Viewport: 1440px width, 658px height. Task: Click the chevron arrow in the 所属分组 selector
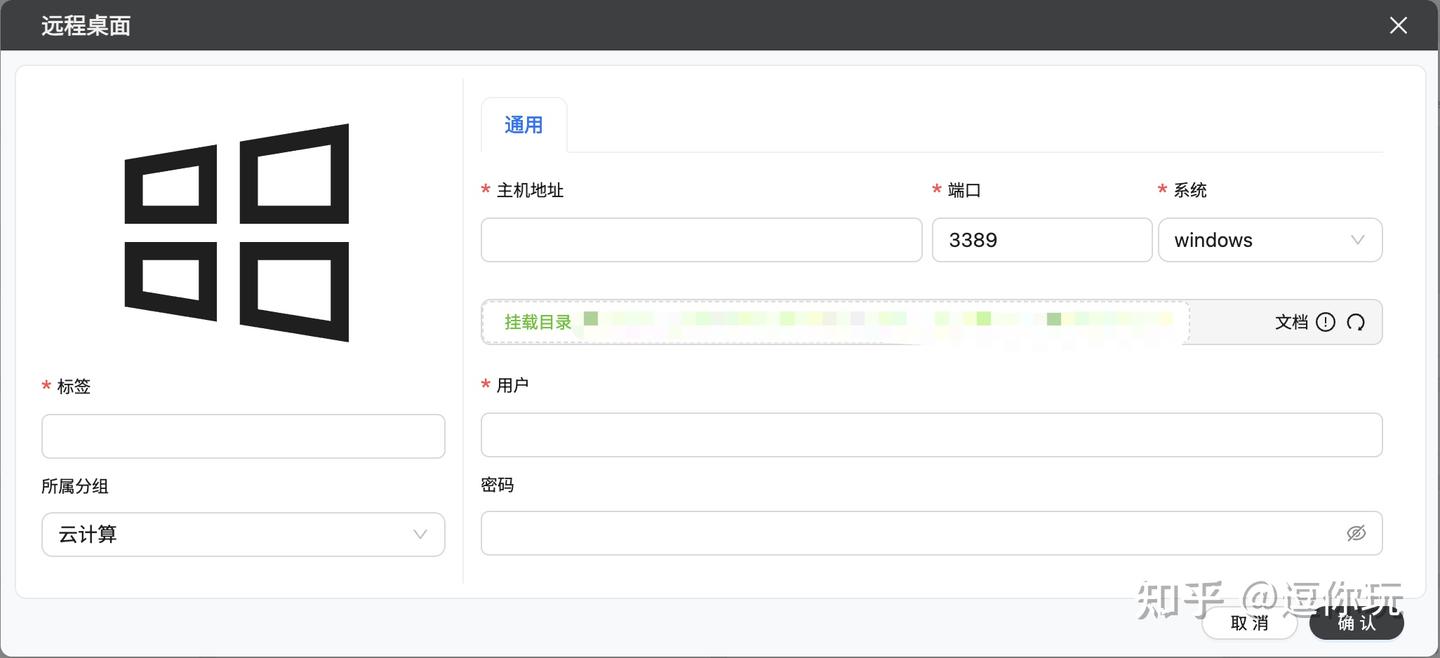420,534
